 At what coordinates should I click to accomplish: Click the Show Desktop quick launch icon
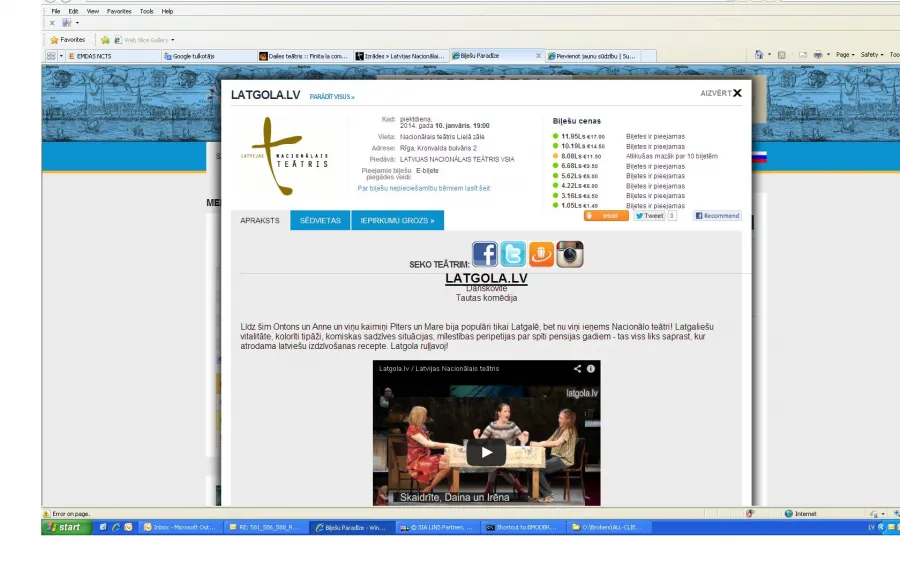103,527
